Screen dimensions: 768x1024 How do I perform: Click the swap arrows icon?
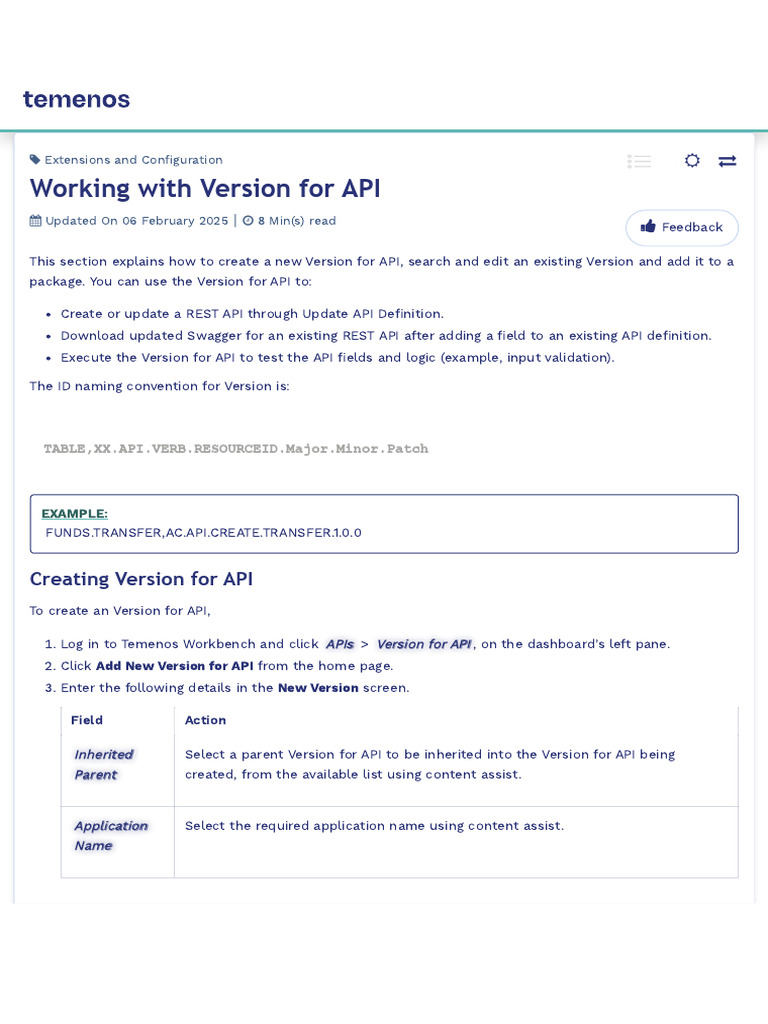click(728, 161)
